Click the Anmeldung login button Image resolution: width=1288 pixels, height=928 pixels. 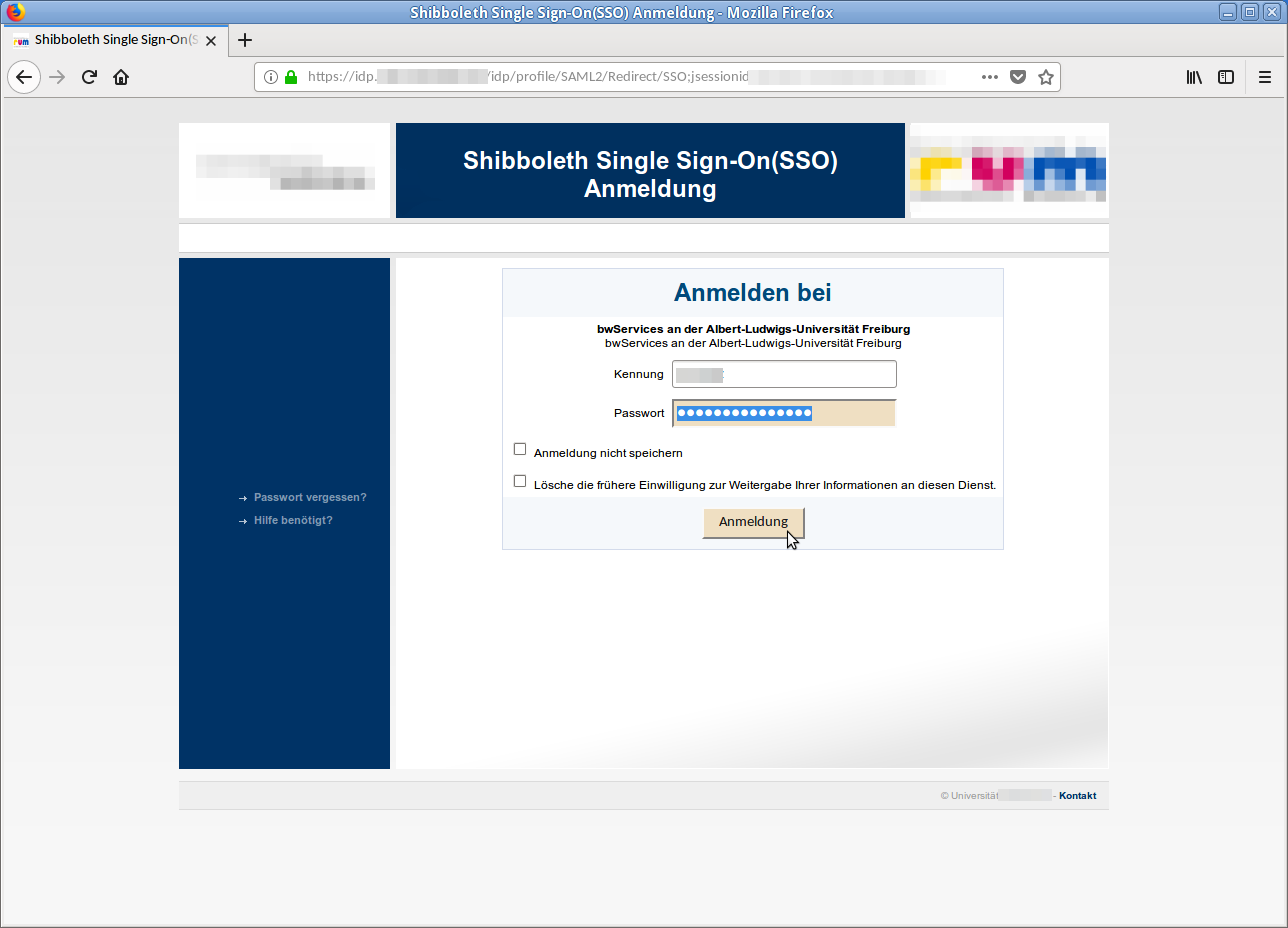coord(753,522)
